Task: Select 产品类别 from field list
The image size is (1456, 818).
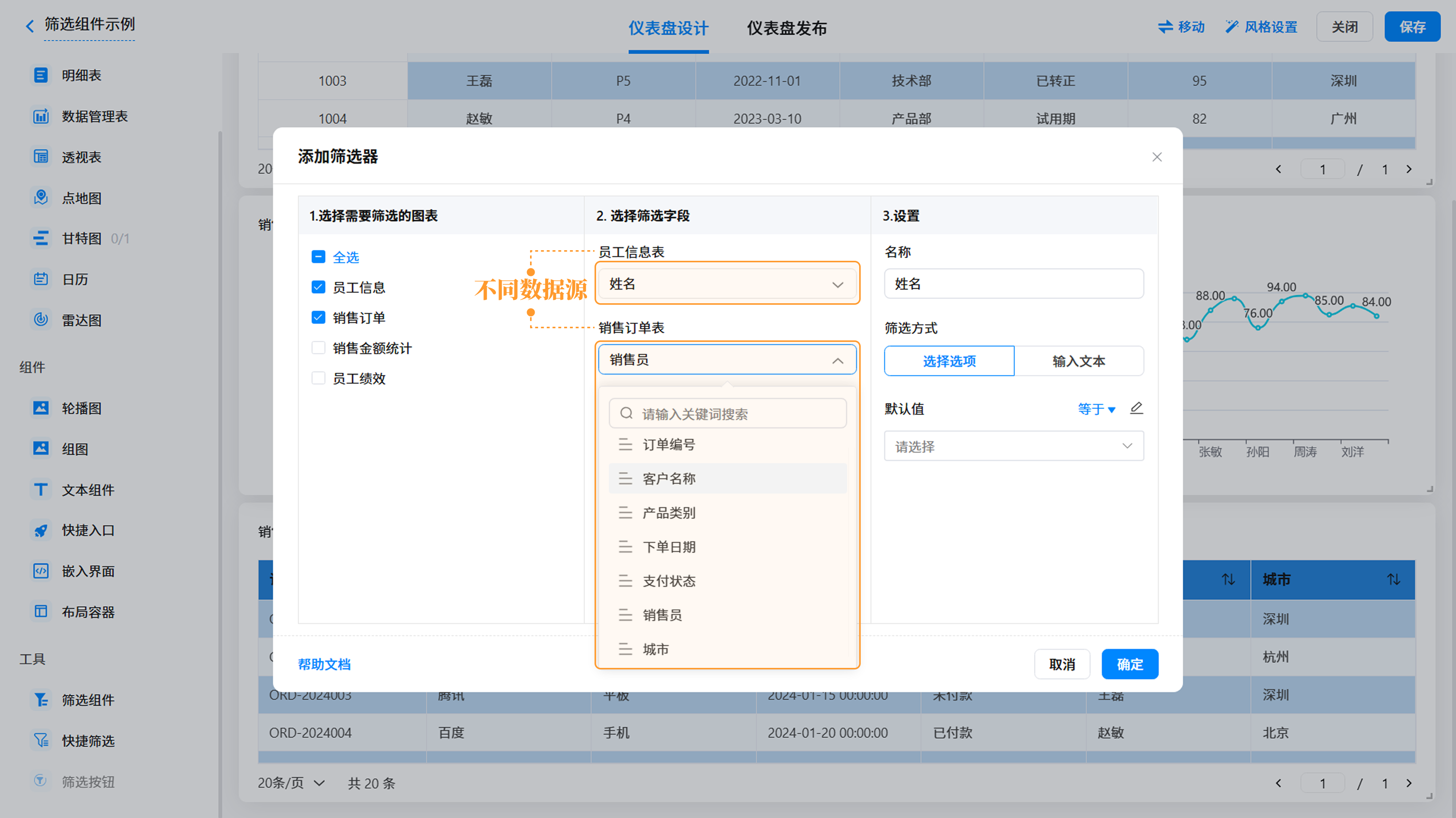Action: [727, 512]
